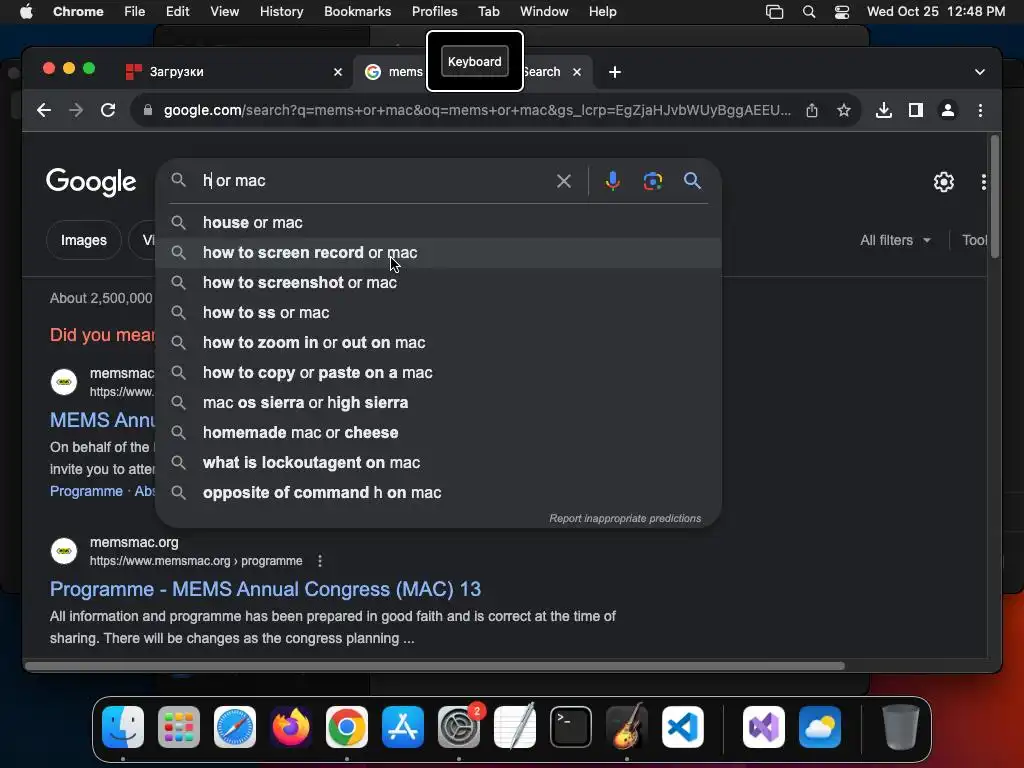Image resolution: width=1024 pixels, height=768 pixels.
Task: Launch Firefox from the Dock
Action: [291, 727]
